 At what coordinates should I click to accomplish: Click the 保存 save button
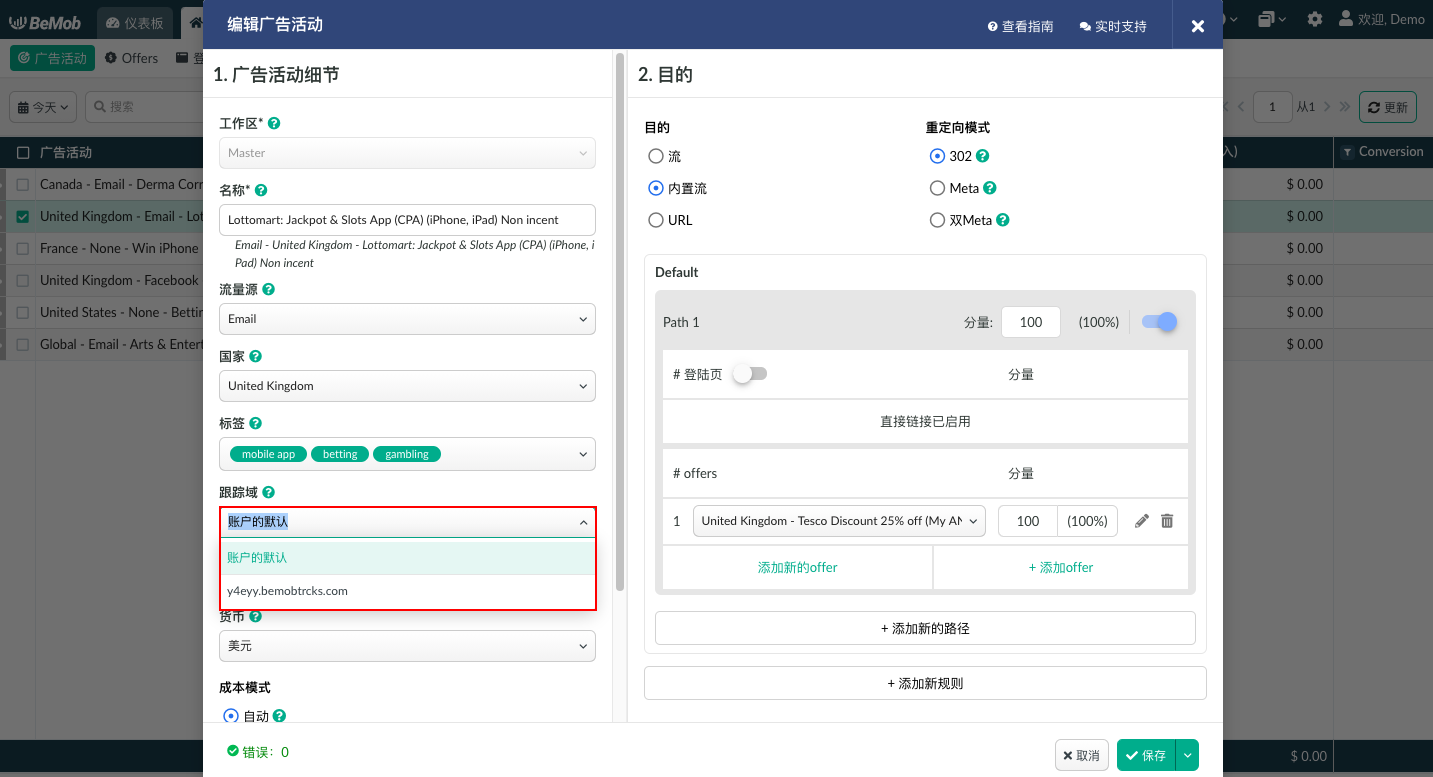[1146, 756]
